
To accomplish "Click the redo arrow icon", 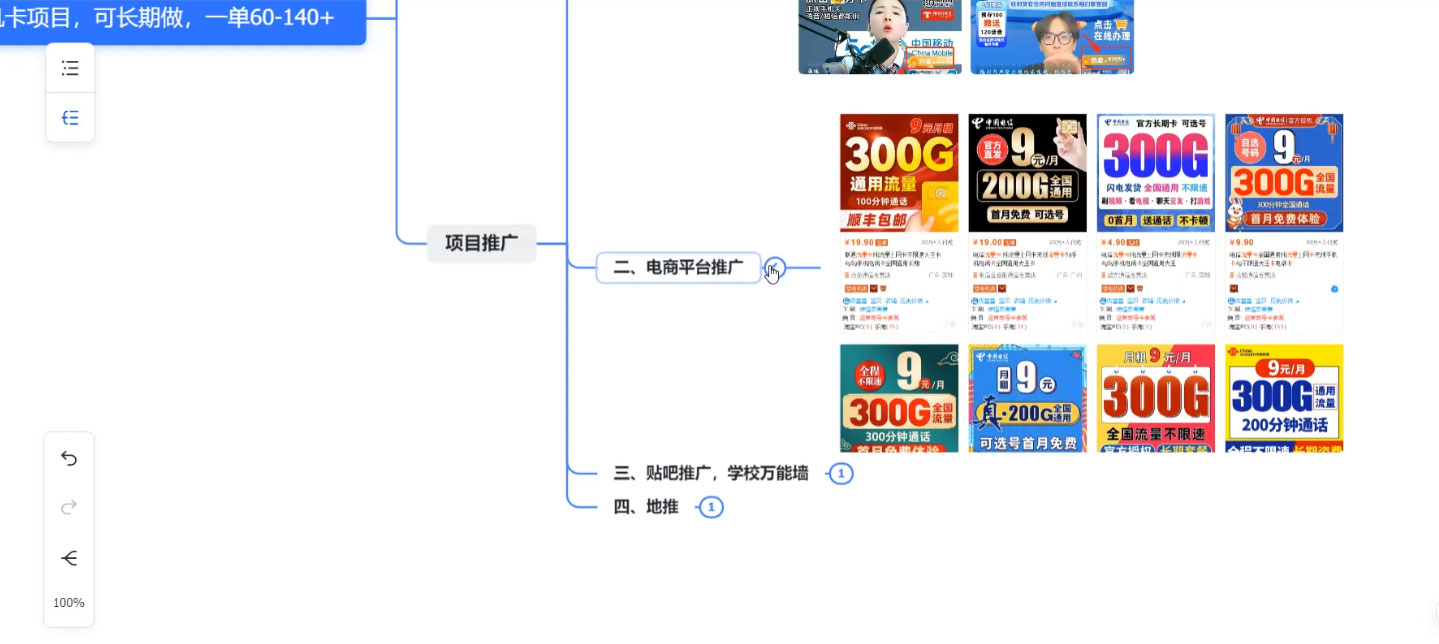I will (x=69, y=507).
